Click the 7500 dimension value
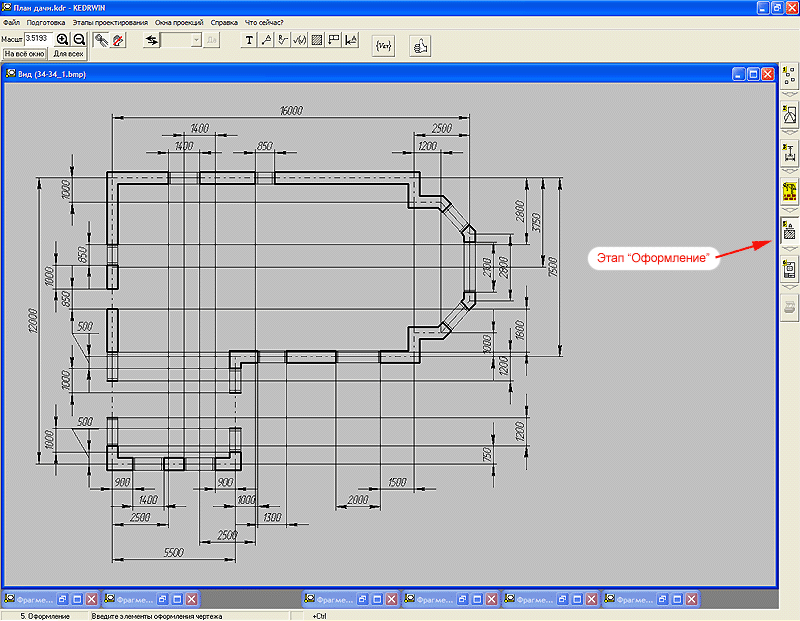Screen dimensions: 800x621 553,267
